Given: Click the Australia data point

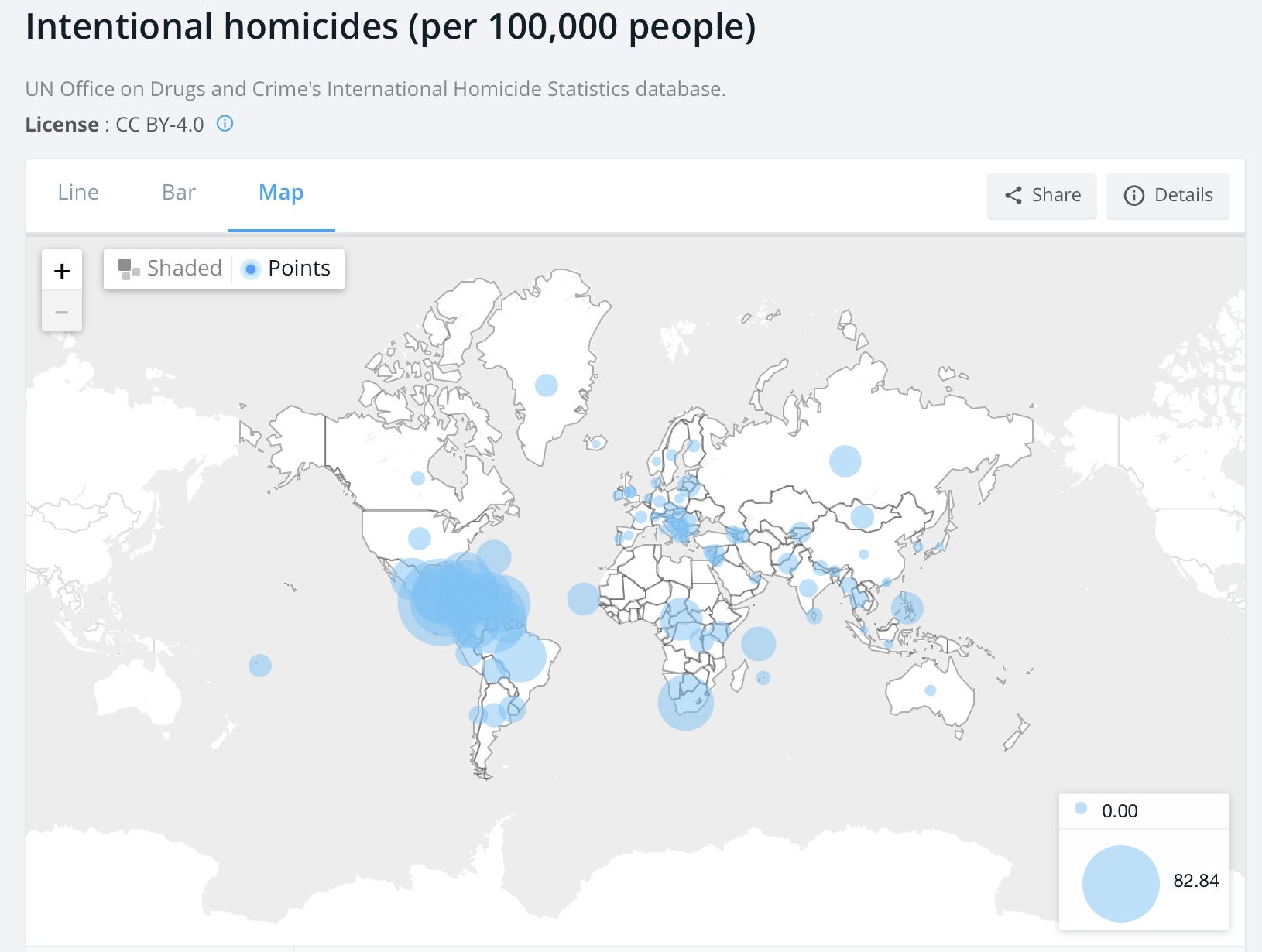Looking at the screenshot, I should click(x=931, y=690).
